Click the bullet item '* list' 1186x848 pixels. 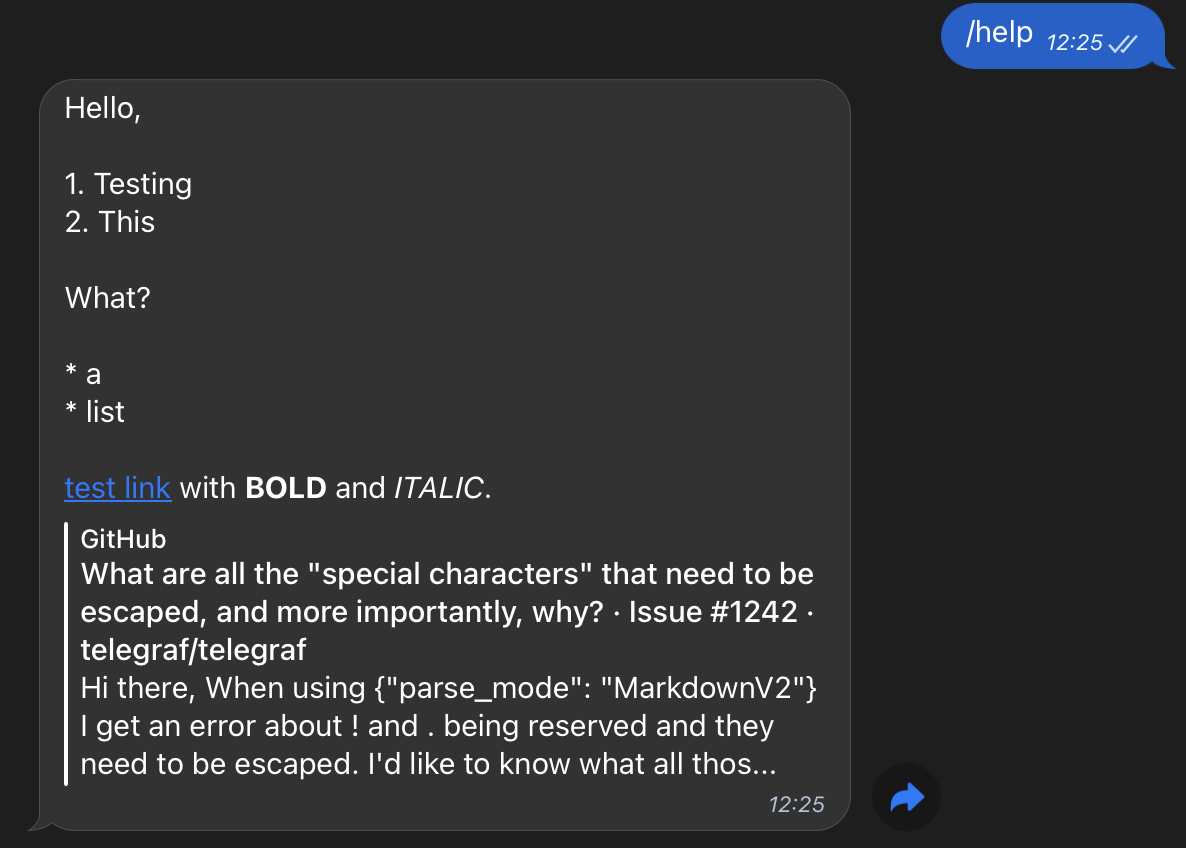point(95,411)
